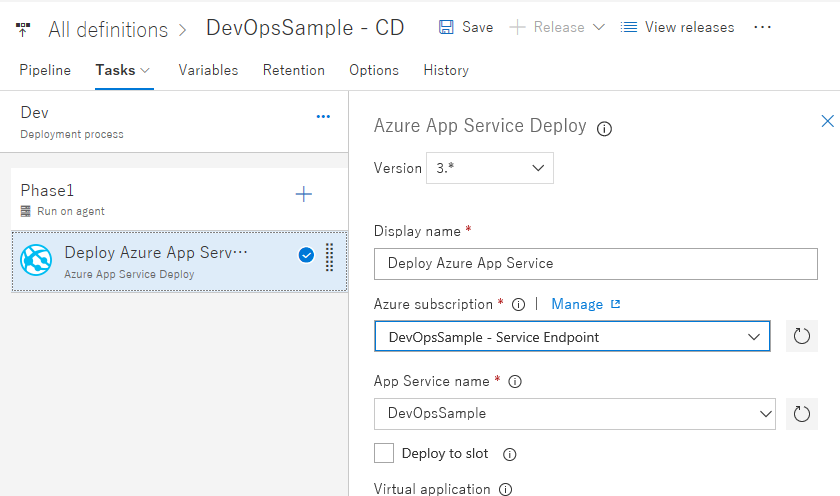Enable the Deploy to slot checkbox
Viewport: 840px width, 496px height.
click(384, 453)
